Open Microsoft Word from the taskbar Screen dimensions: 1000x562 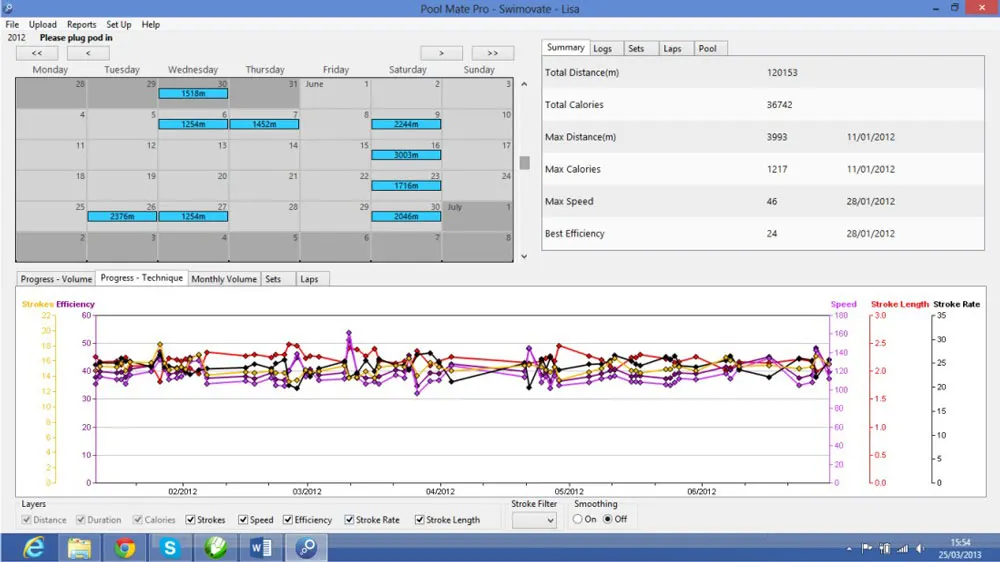(x=261, y=547)
